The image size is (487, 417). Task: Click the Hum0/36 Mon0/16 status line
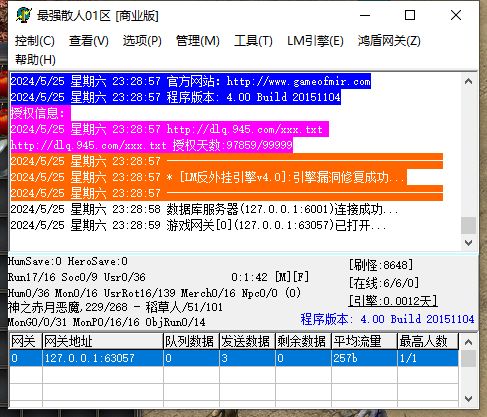[154, 293]
